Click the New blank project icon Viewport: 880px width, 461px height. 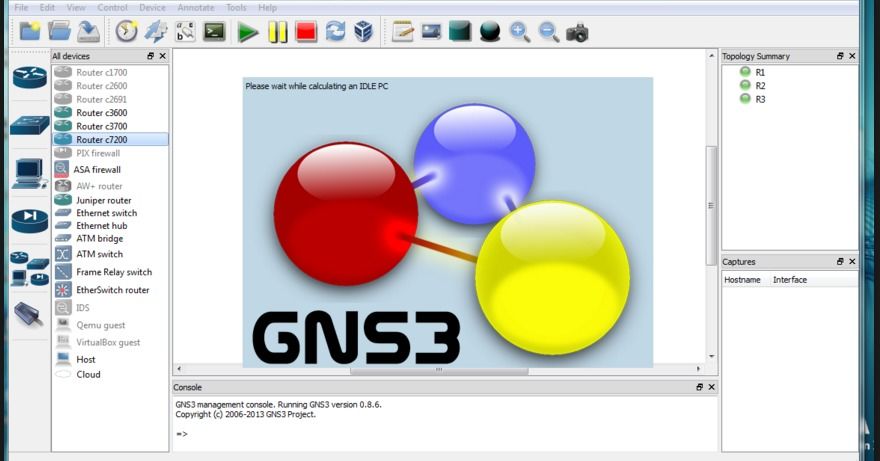30,32
